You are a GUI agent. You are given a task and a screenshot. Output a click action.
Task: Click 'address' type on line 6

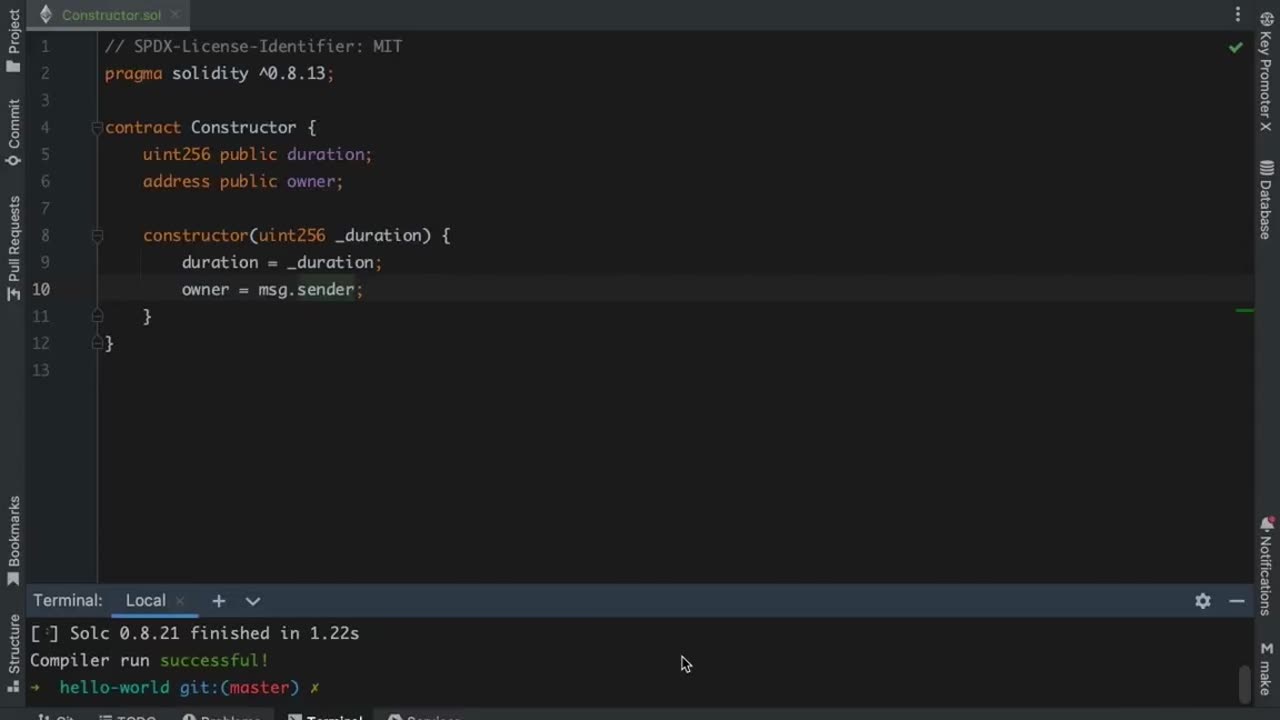176,181
